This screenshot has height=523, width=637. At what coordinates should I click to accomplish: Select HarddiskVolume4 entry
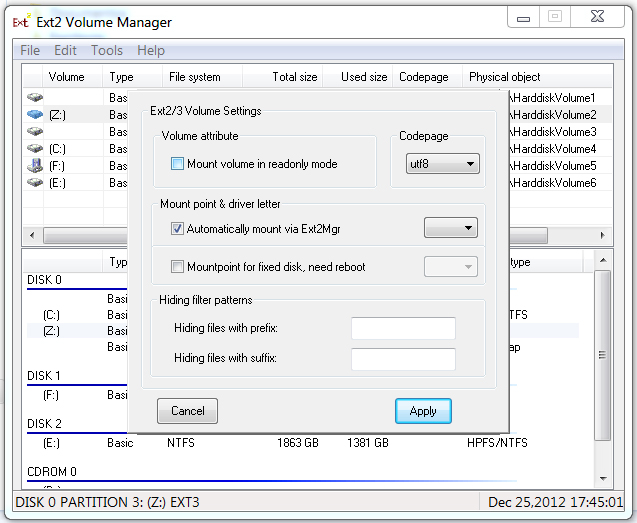(553, 149)
